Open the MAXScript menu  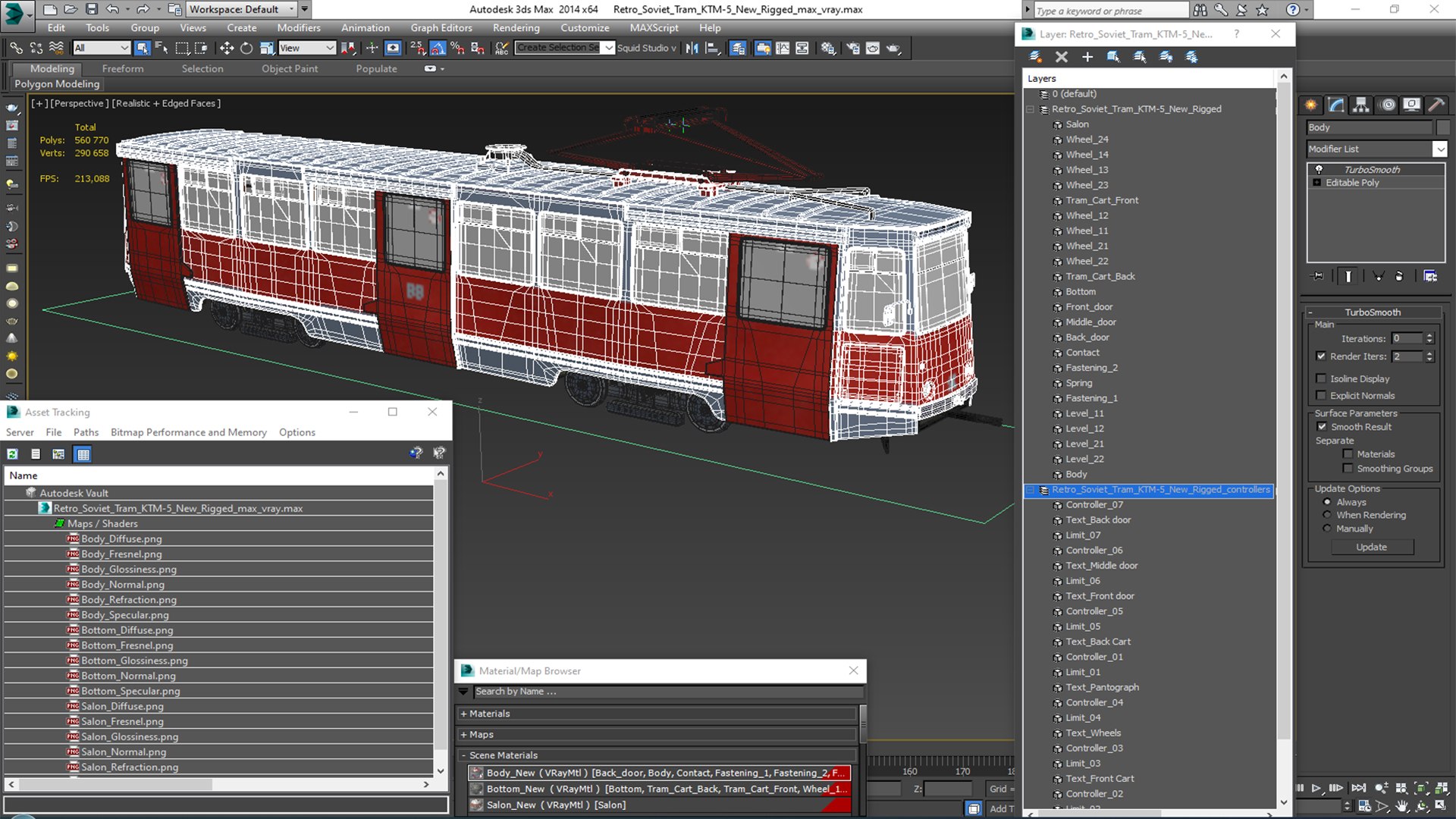[x=654, y=27]
